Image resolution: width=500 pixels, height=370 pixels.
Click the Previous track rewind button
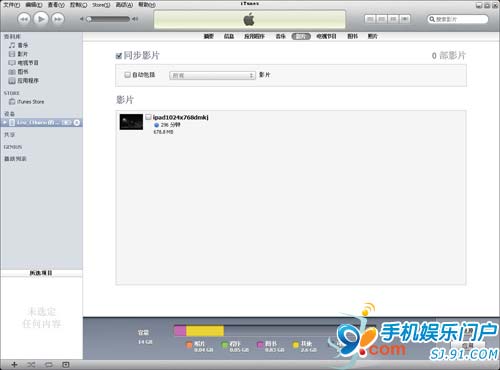pyautogui.click(x=24, y=19)
